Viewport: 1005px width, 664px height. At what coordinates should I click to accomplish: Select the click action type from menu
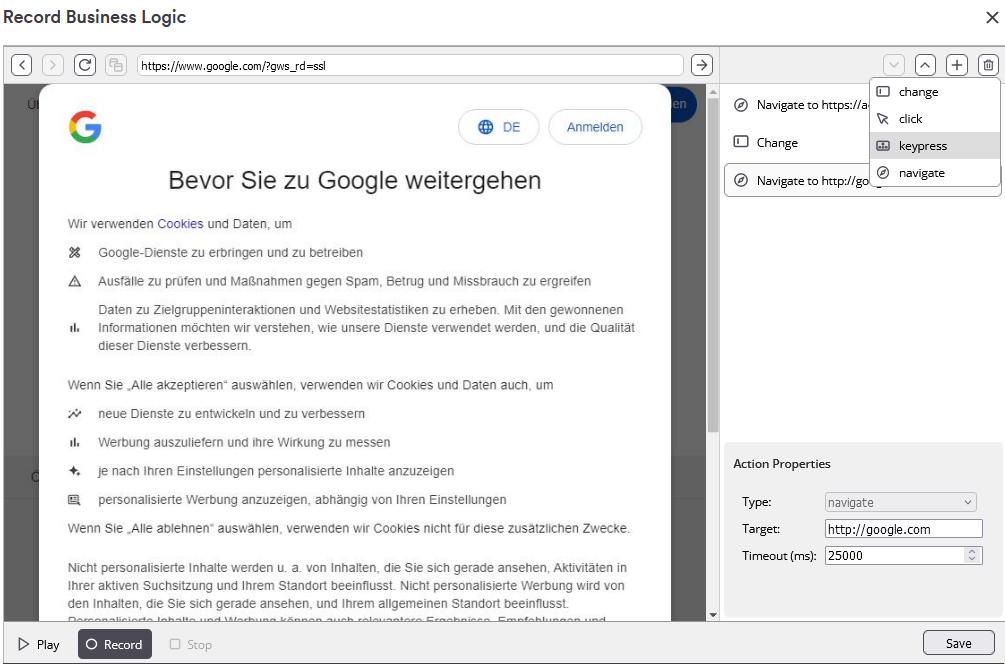click(934, 119)
